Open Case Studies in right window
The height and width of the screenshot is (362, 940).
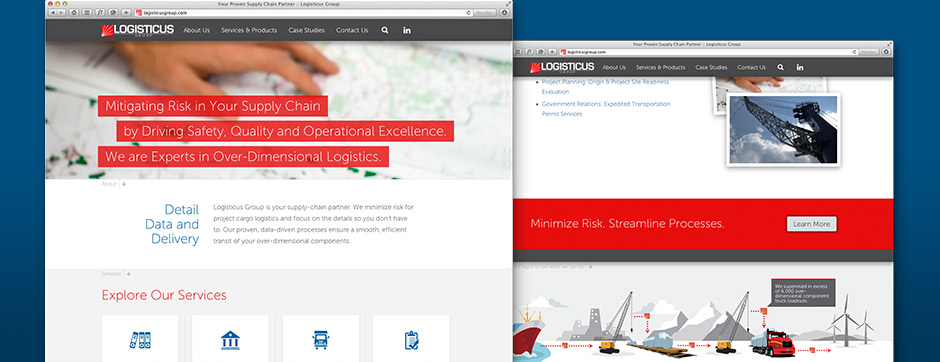[711, 67]
